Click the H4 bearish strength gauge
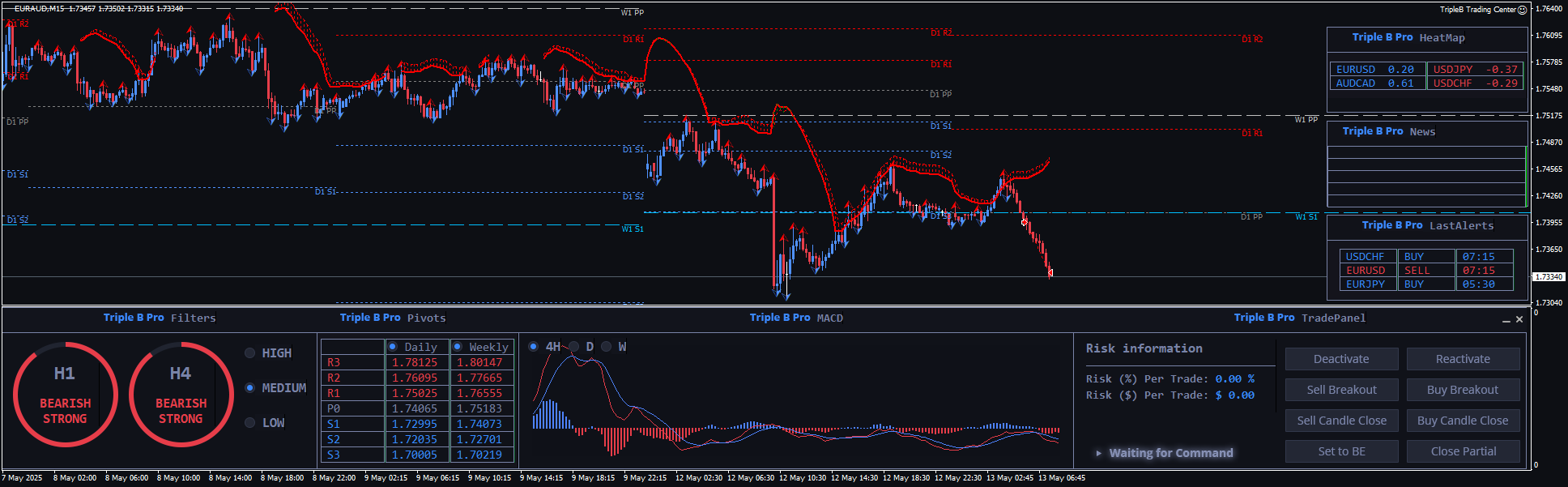 point(181,395)
